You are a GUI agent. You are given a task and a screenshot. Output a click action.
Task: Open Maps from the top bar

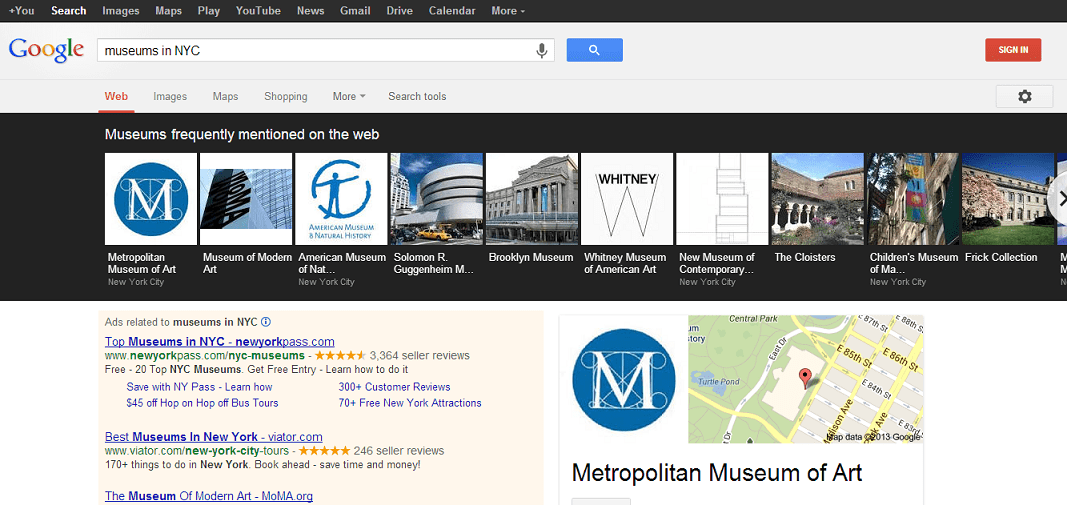169,11
